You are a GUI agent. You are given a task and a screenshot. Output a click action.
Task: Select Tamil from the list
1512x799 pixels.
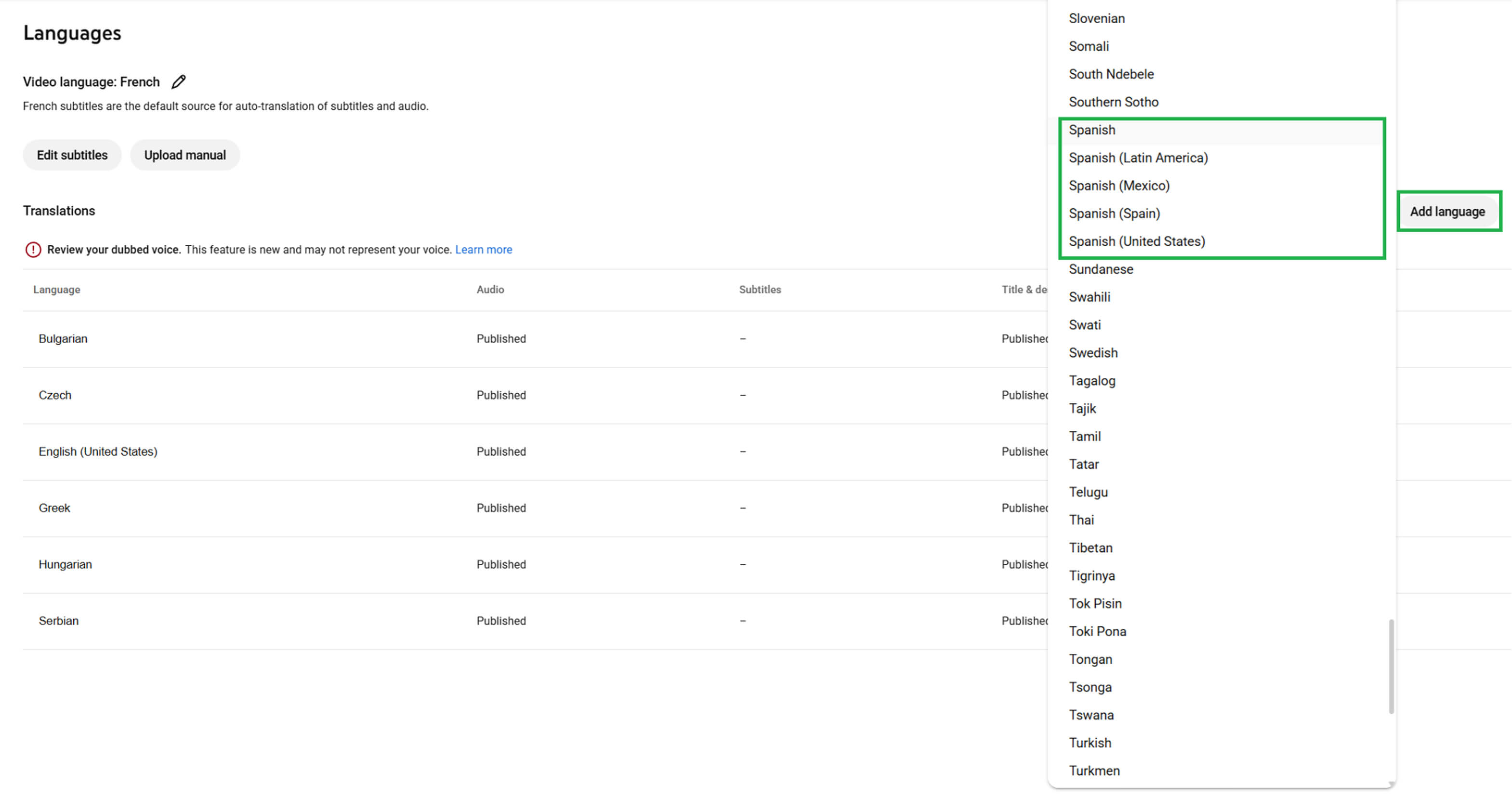[x=1222, y=437]
